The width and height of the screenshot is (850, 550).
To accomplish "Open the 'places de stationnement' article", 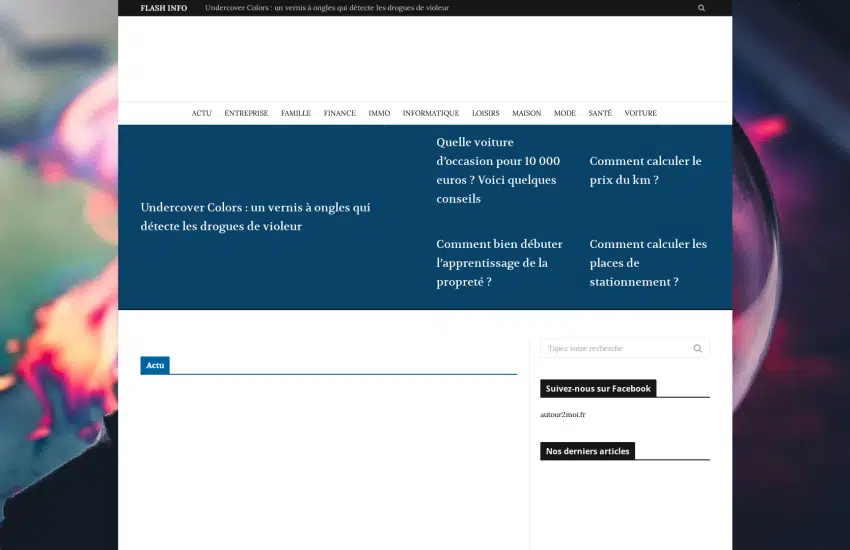I will tap(647, 263).
